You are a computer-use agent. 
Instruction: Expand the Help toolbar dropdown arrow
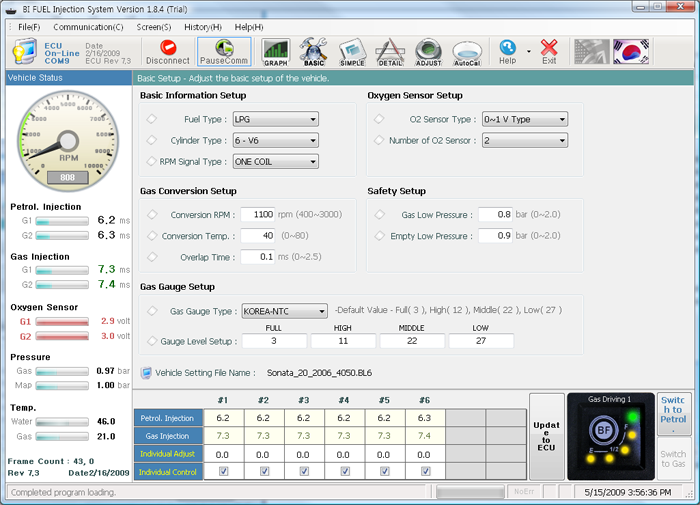click(529, 51)
